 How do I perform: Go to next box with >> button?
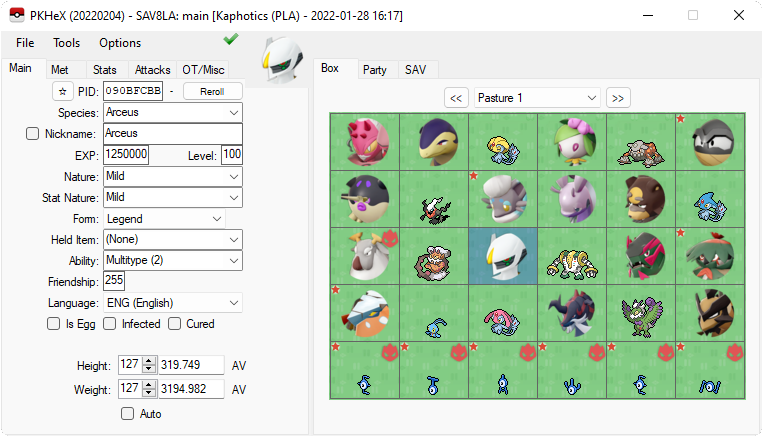pos(618,98)
